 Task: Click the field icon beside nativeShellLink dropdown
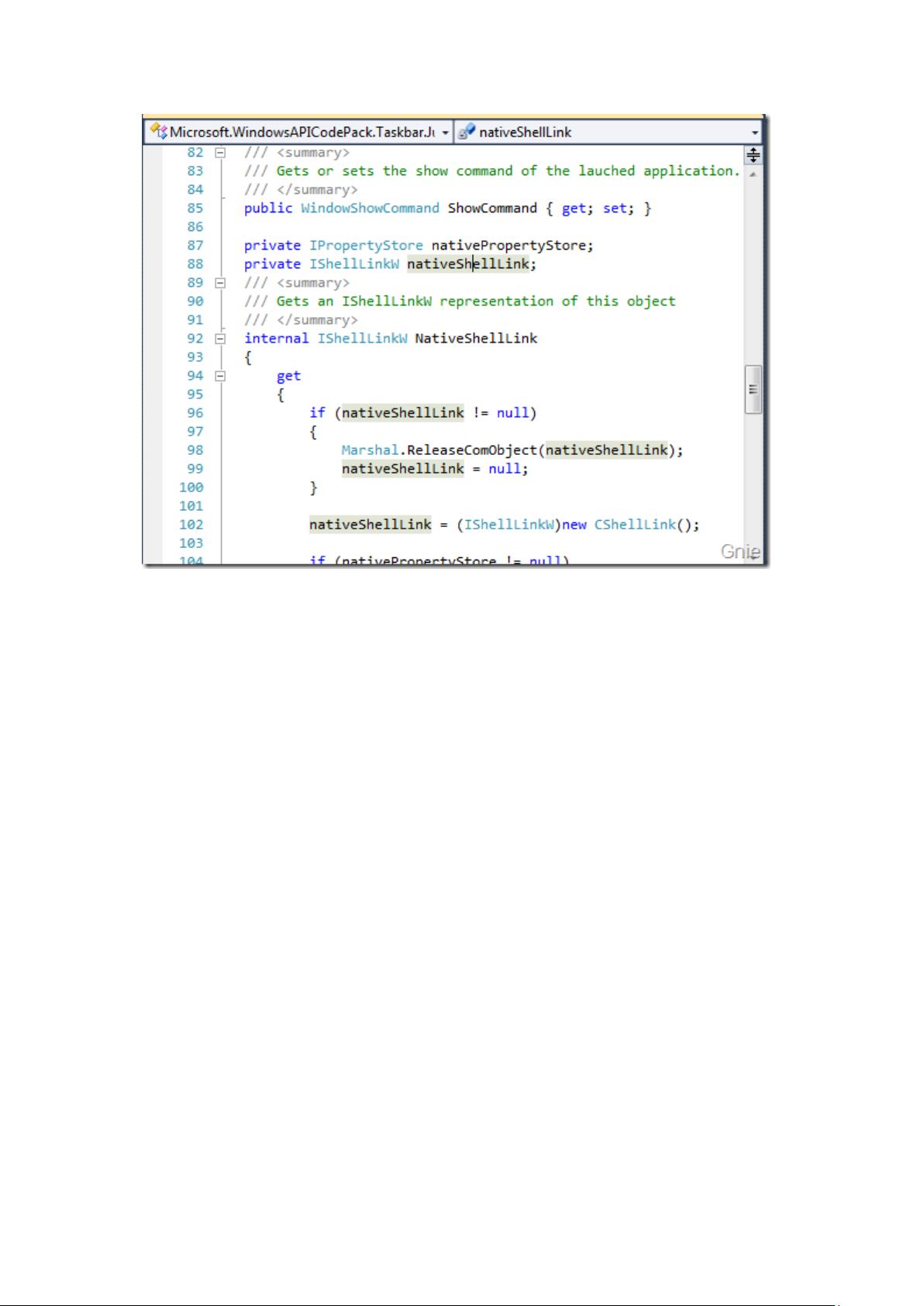pos(466,132)
